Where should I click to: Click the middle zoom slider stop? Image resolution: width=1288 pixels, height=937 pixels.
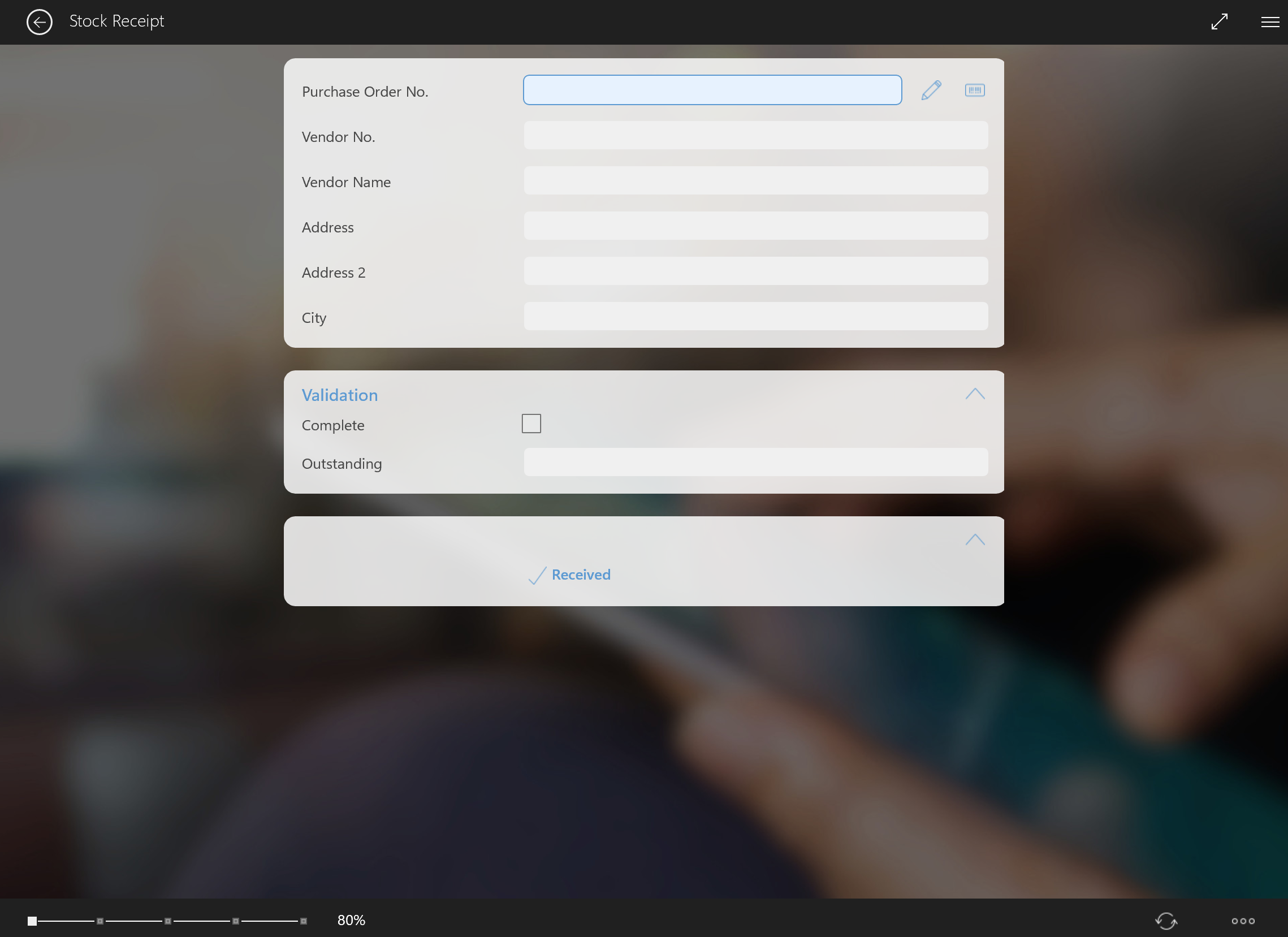(167, 921)
